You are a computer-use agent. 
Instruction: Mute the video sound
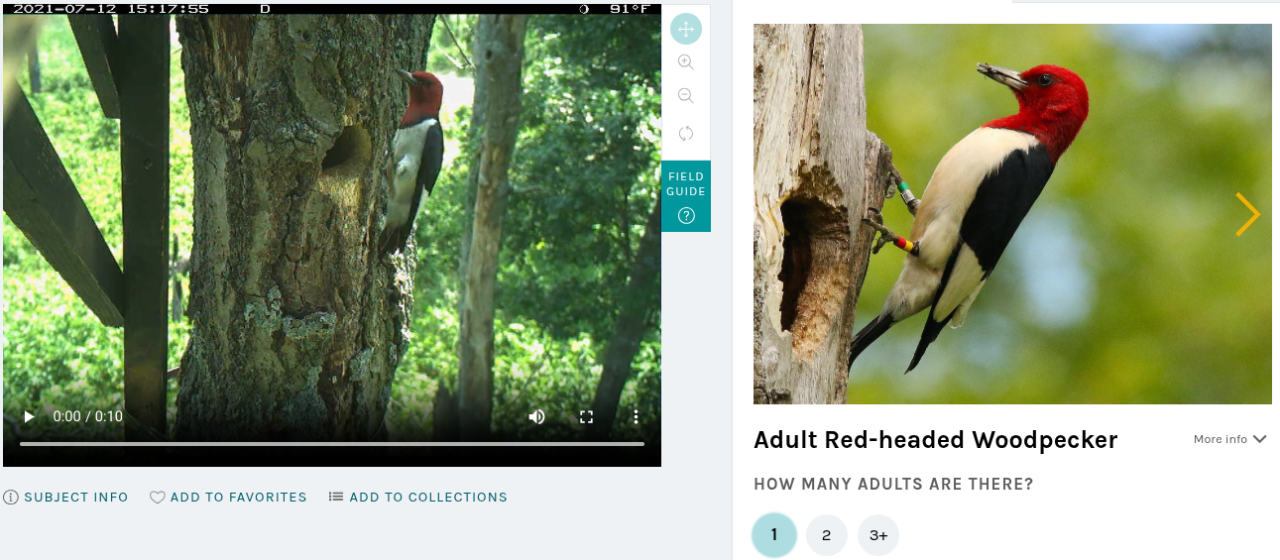(x=537, y=417)
